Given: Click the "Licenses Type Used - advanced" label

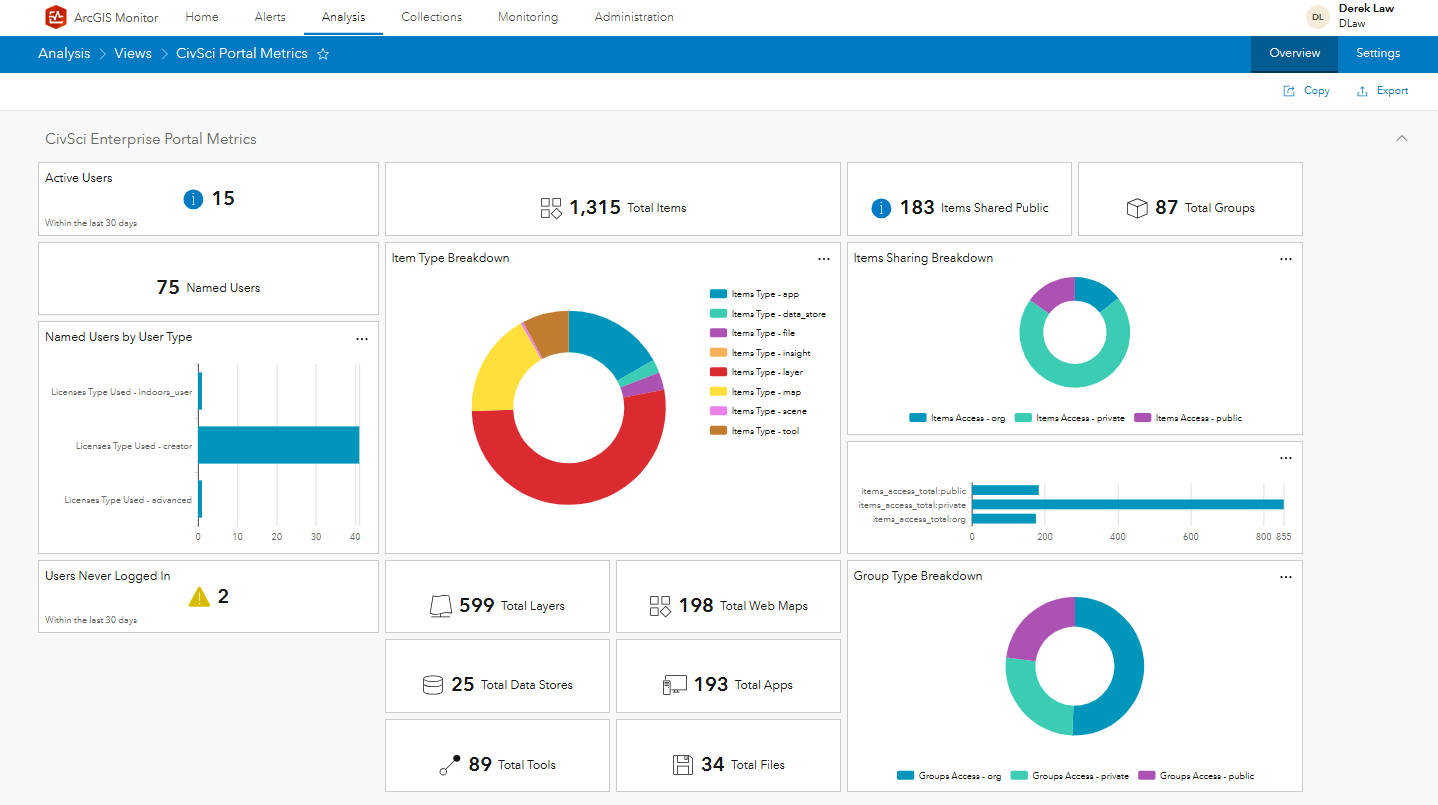Looking at the screenshot, I should (x=128, y=500).
